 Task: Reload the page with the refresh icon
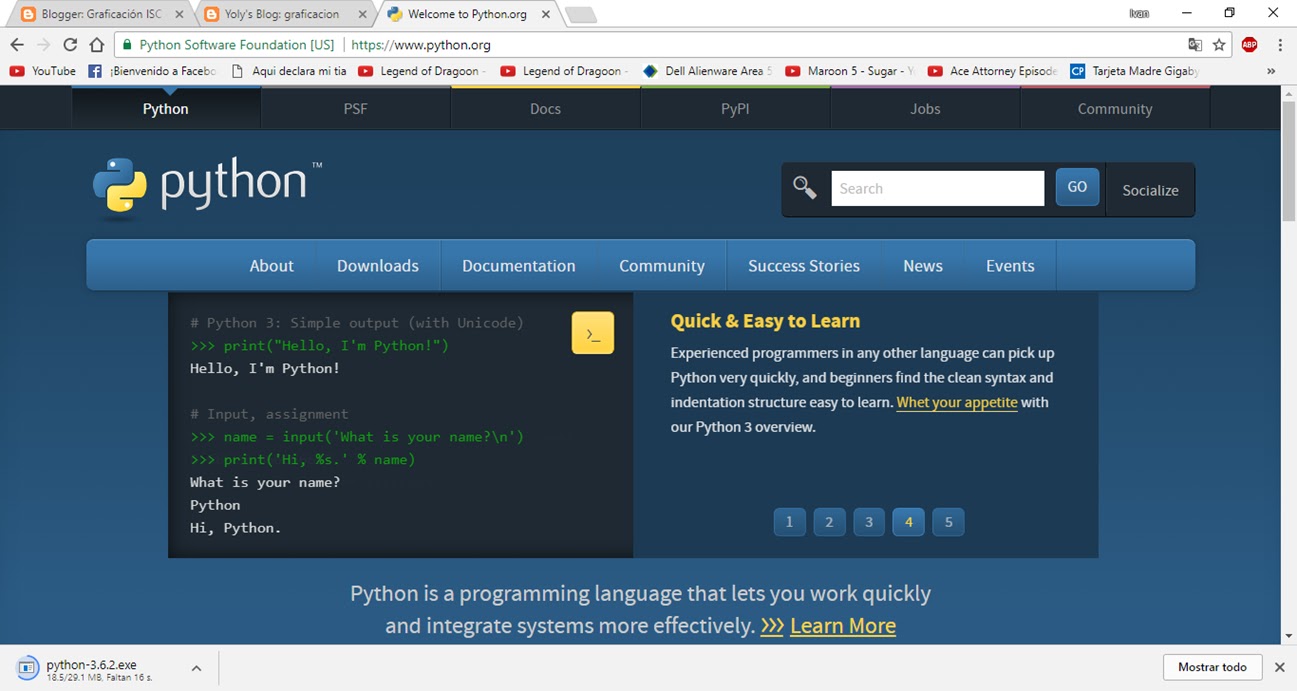pyautogui.click(x=70, y=45)
